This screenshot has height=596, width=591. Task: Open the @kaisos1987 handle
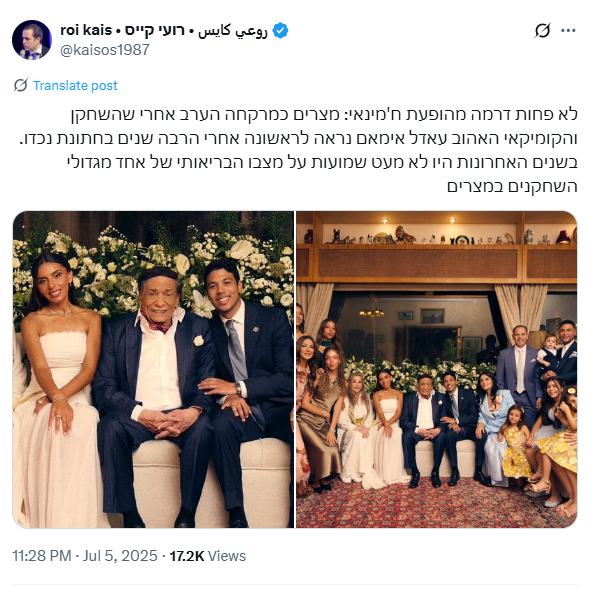[x=105, y=50]
